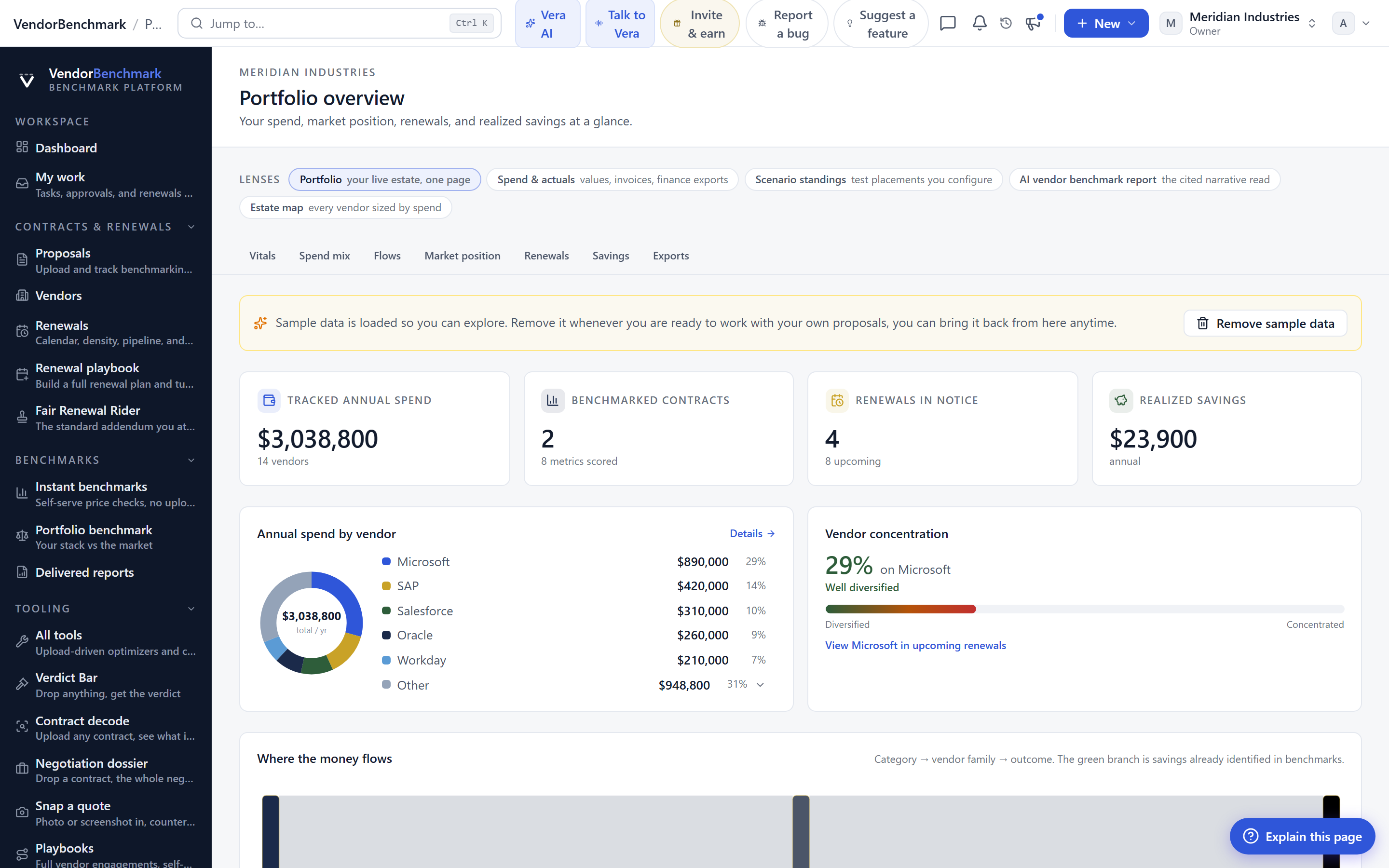This screenshot has height=868, width=1389.
Task: Switch to the Vitals tab
Action: pos(262,256)
